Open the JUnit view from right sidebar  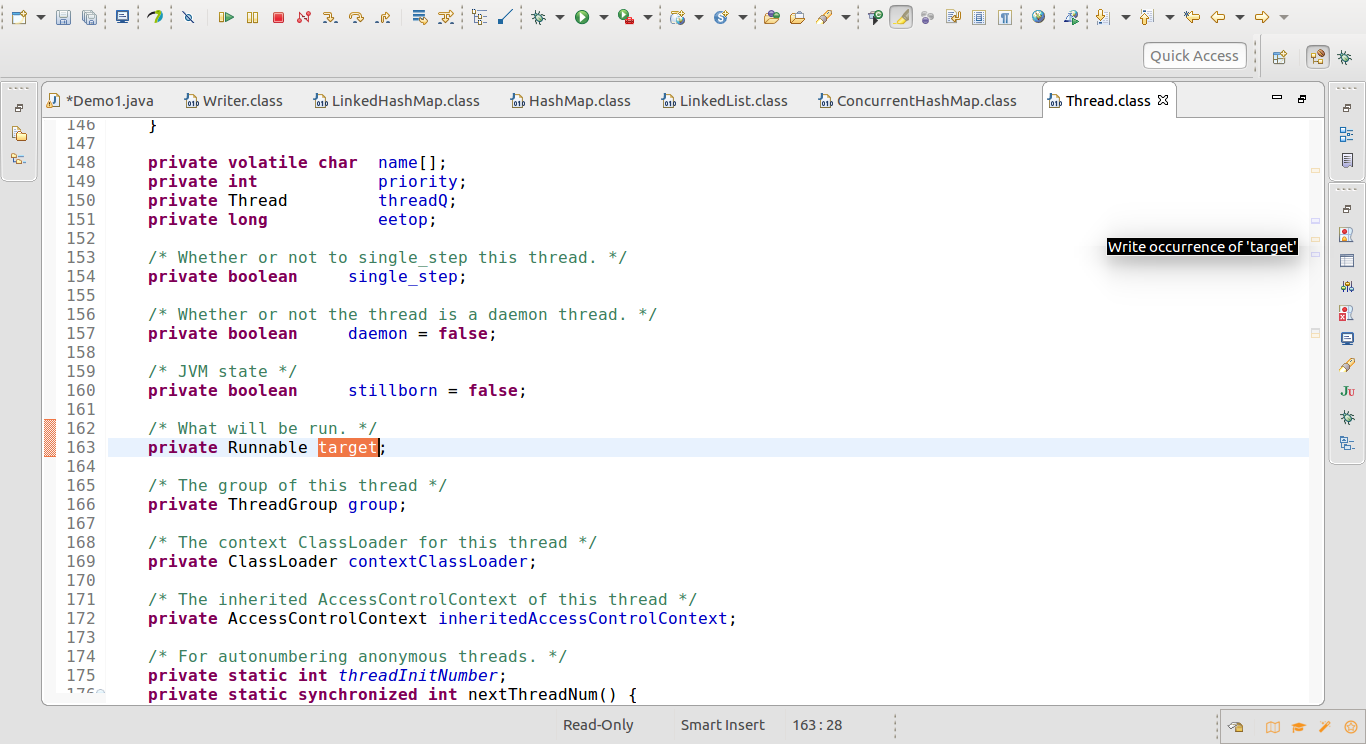[x=1347, y=391]
